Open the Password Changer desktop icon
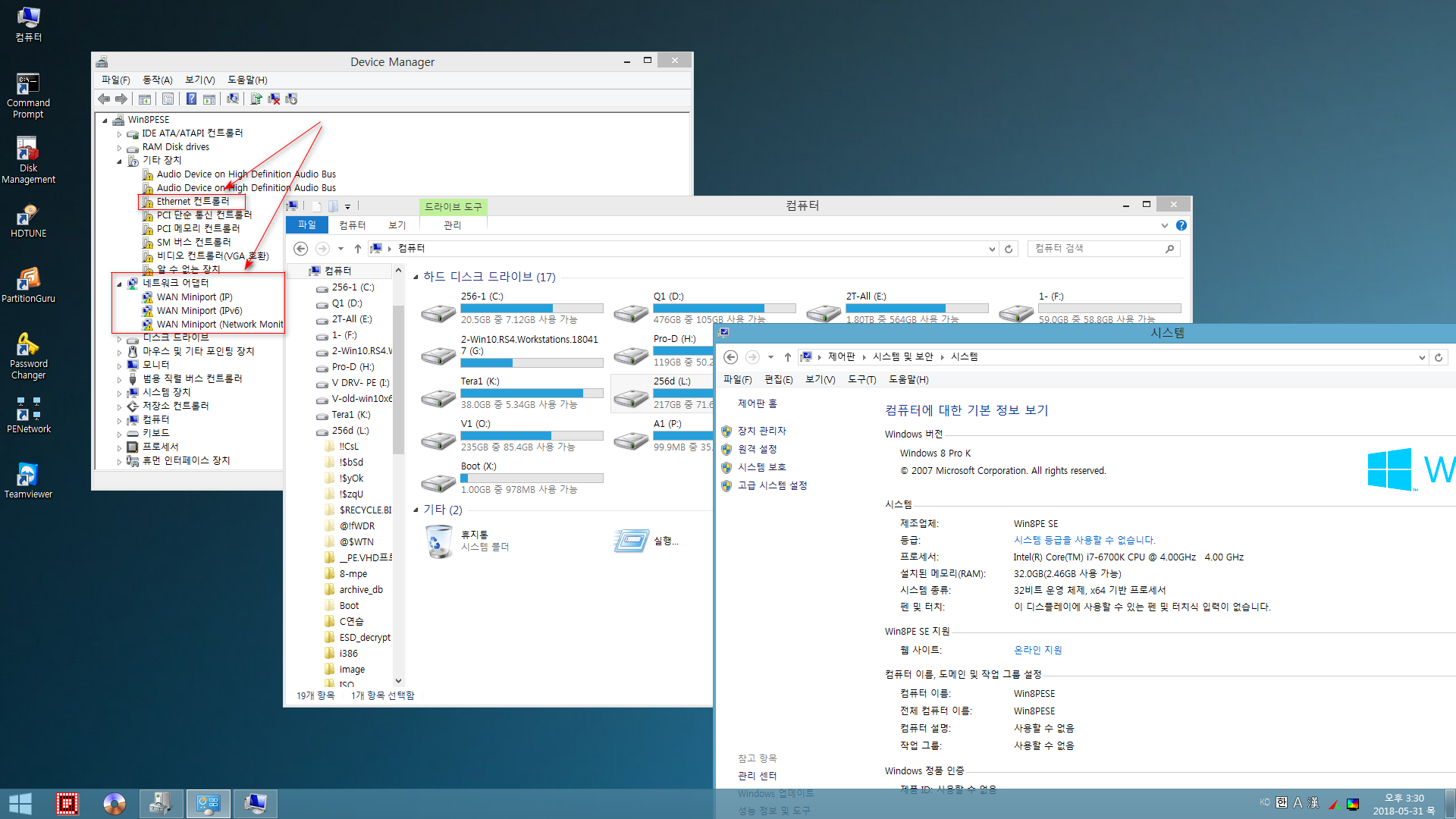Image resolution: width=1456 pixels, height=819 pixels. 28,356
